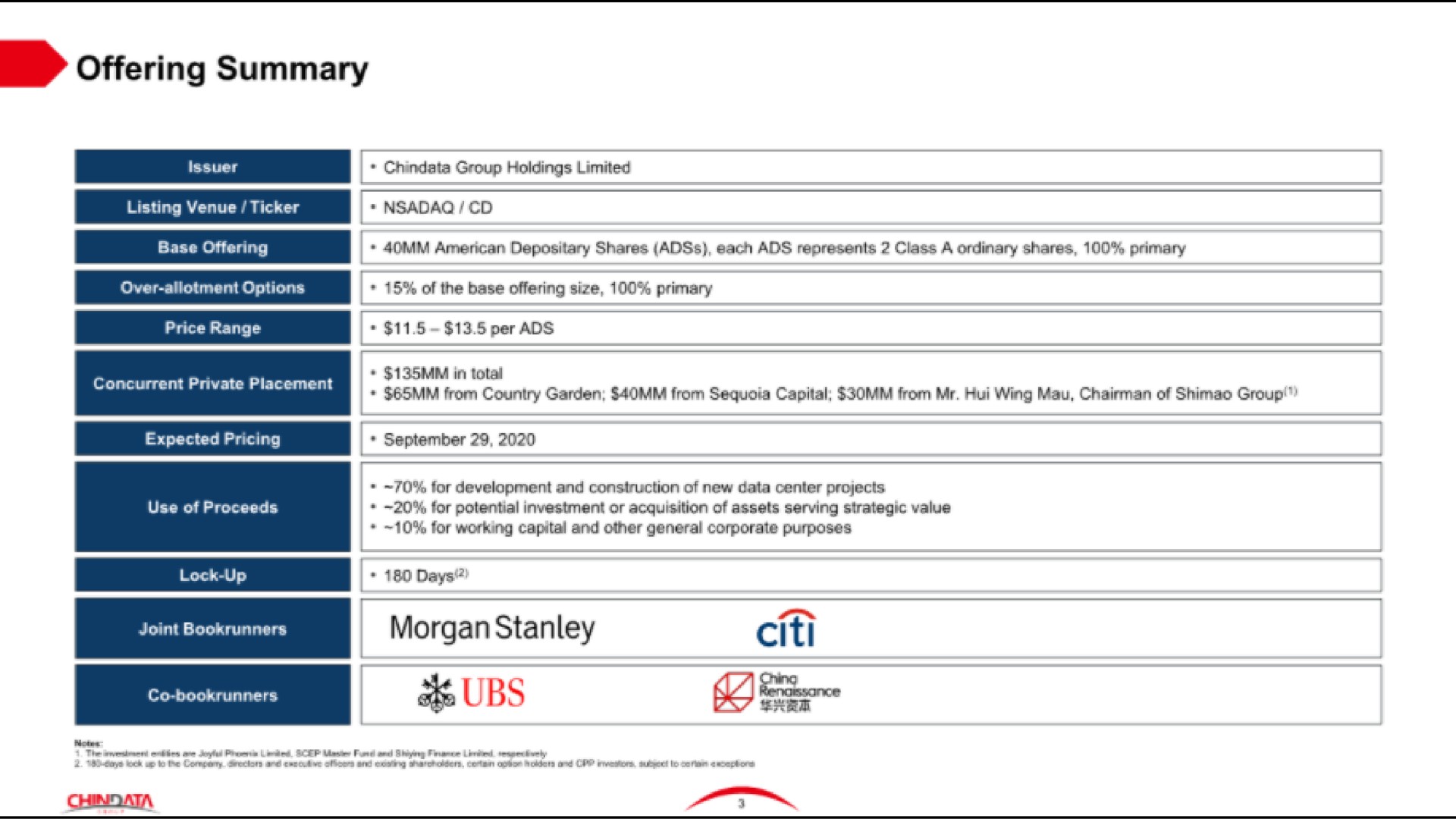This screenshot has height=819, width=1456.
Task: Click the Joint Bookrunners label
Action: coord(212,629)
